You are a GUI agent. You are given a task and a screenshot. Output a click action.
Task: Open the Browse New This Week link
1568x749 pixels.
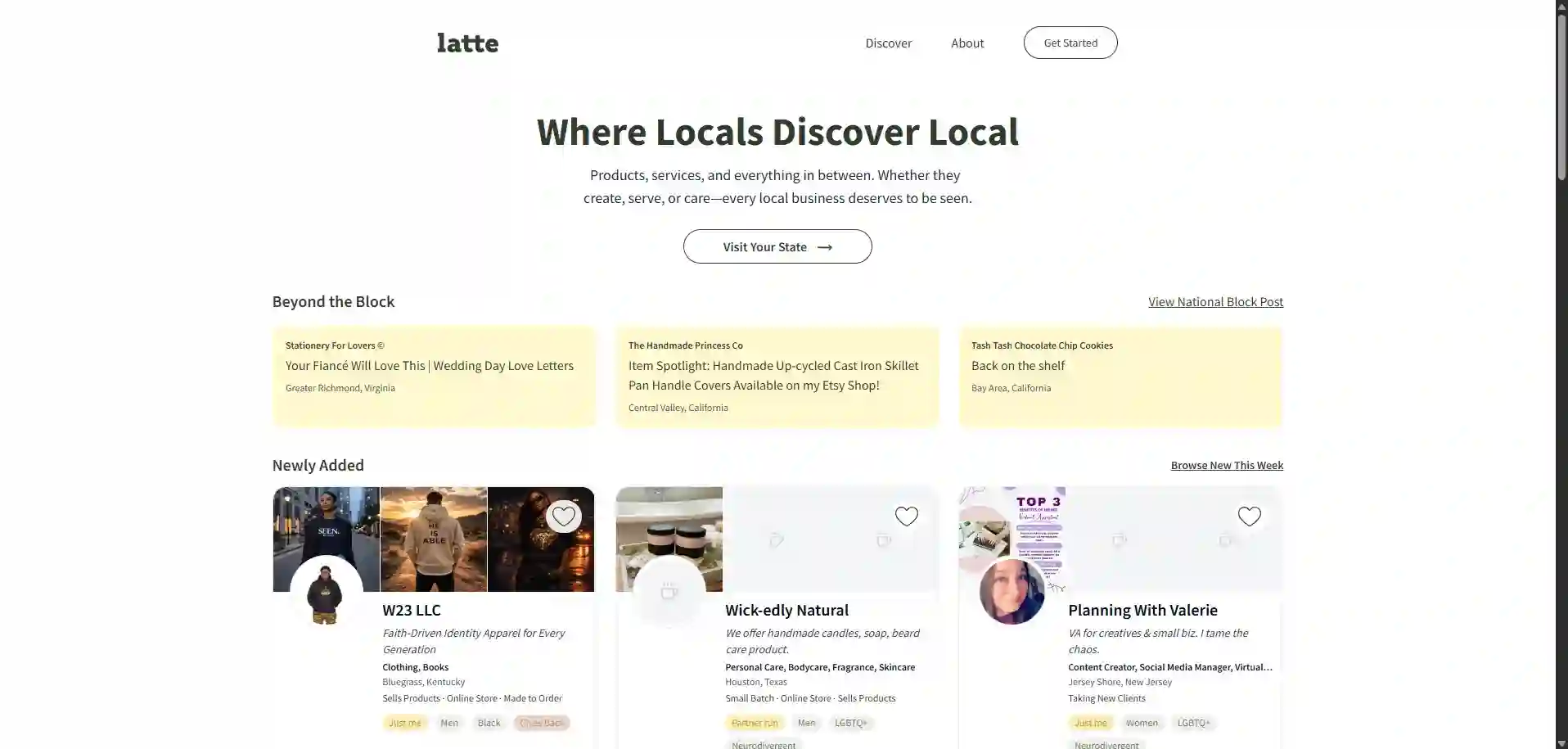coord(1227,465)
